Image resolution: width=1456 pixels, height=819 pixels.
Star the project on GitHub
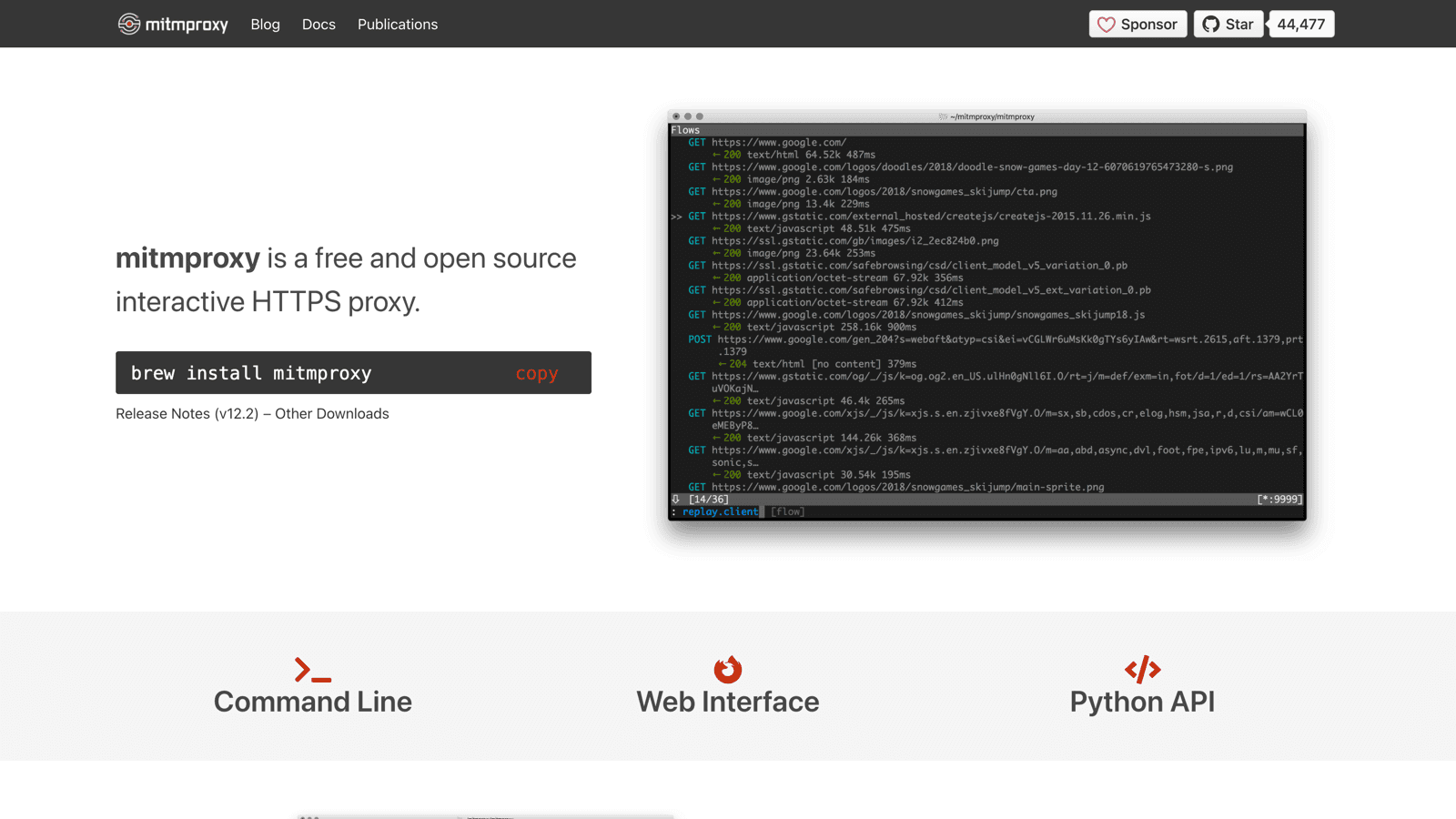click(x=1228, y=25)
